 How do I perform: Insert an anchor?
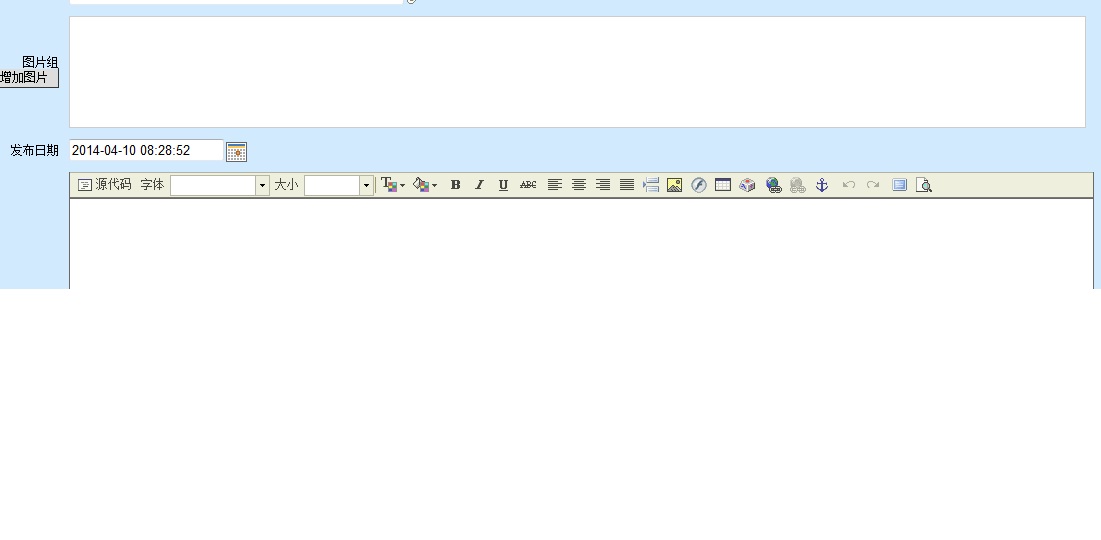[x=822, y=185]
